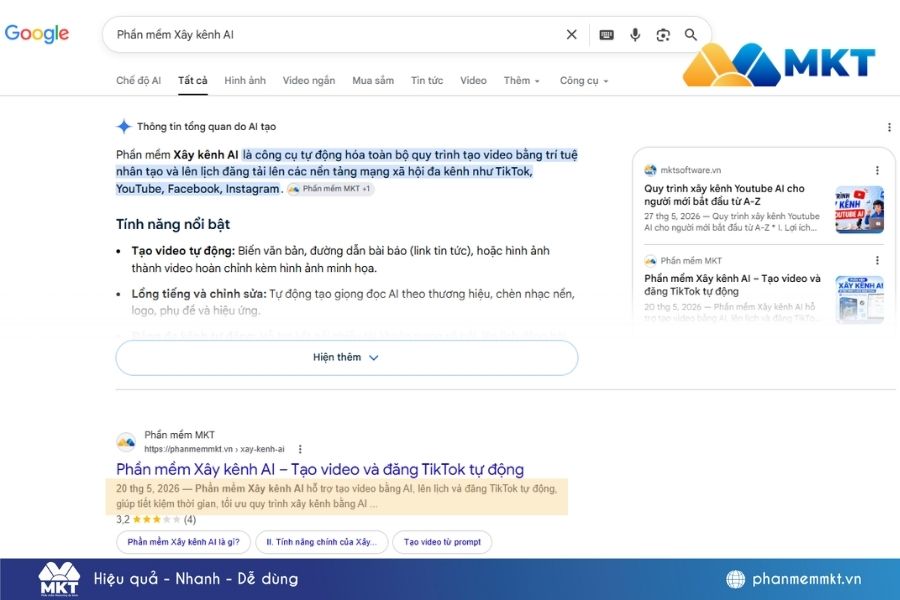Screen dimensions: 900x600
Task: Open sitelink II. Tính năng chính của Xây...
Action: [x=321, y=542]
